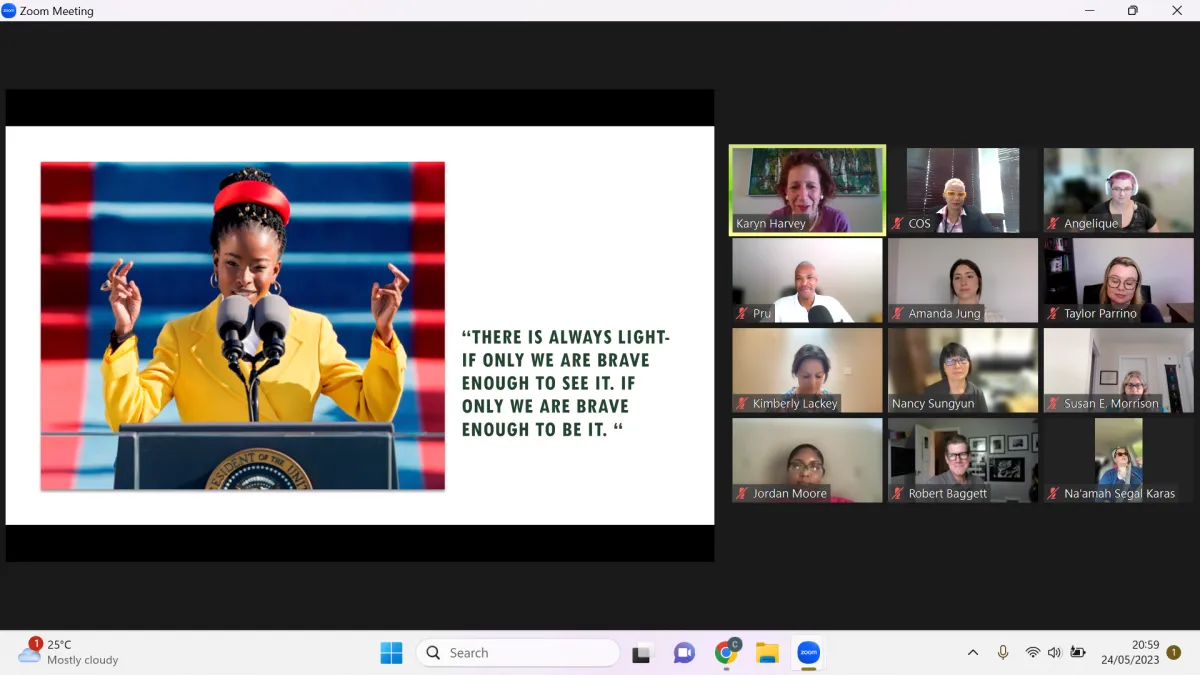Click the battery status icon

pyautogui.click(x=1078, y=653)
